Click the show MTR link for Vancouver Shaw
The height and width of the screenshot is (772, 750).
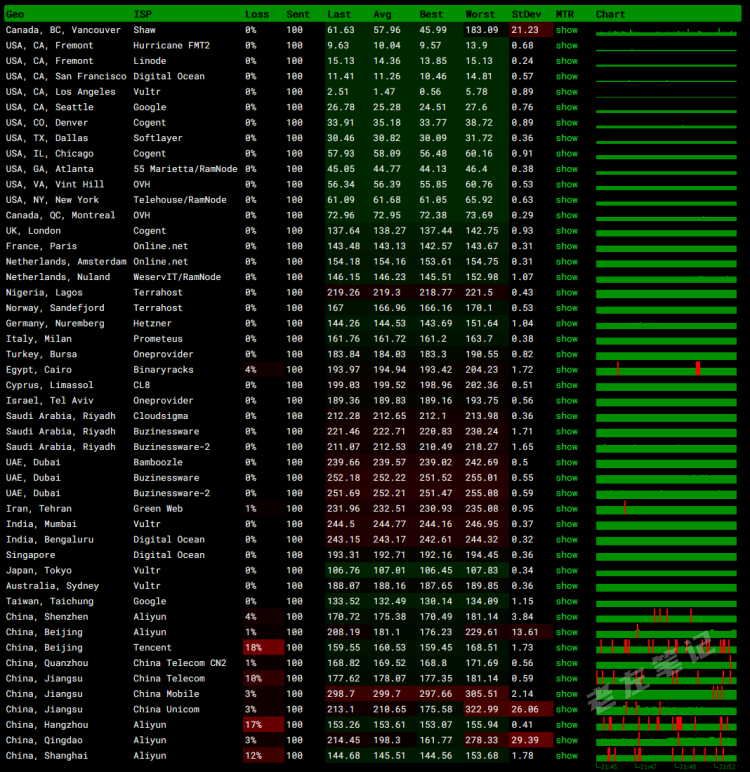click(x=567, y=30)
